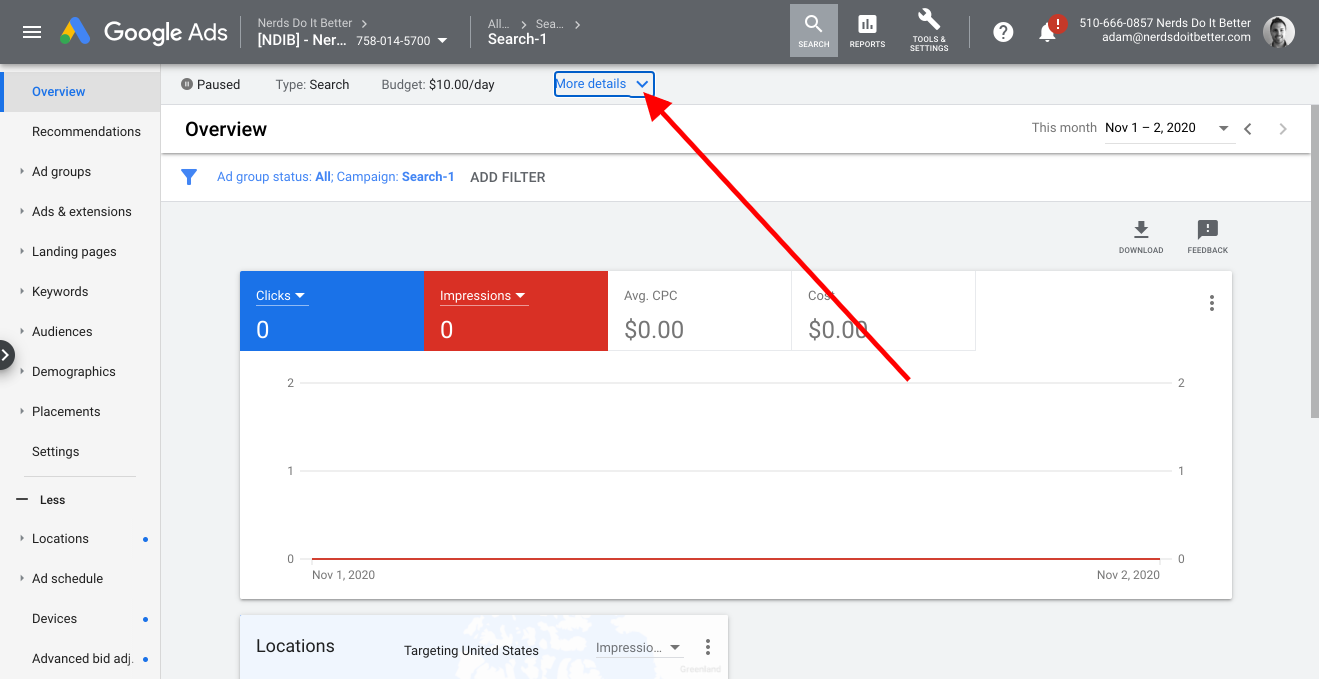Click Nerds Do It Better breadcrumb
This screenshot has height=679, width=1319.
coord(305,23)
